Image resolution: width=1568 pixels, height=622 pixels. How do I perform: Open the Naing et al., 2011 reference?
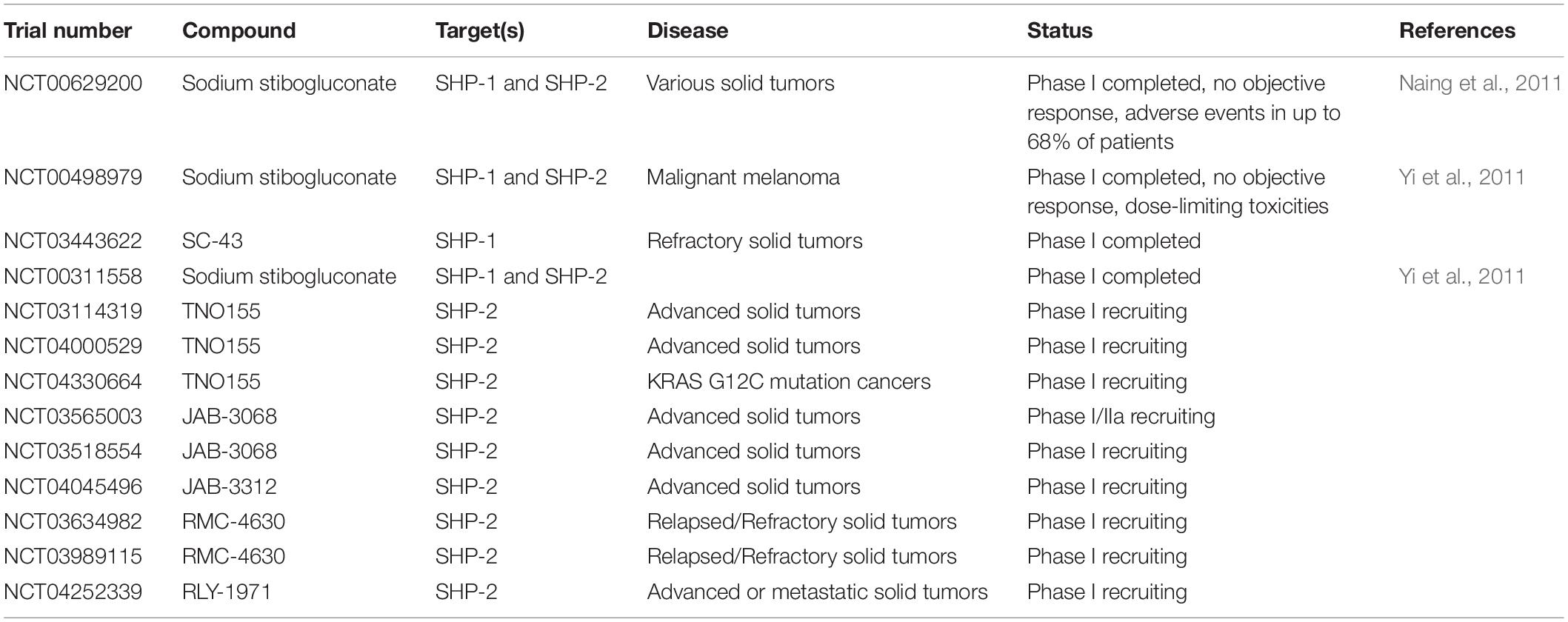coord(1480,83)
